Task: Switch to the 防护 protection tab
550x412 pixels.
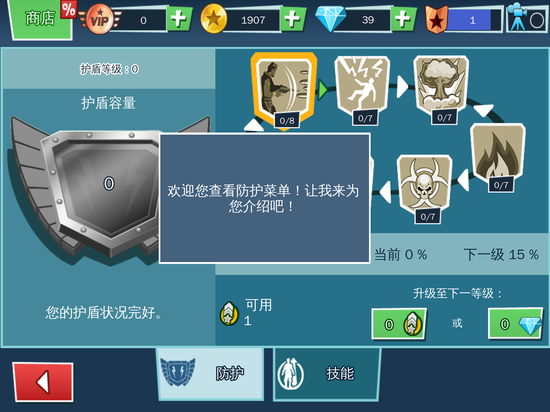Action: point(210,373)
